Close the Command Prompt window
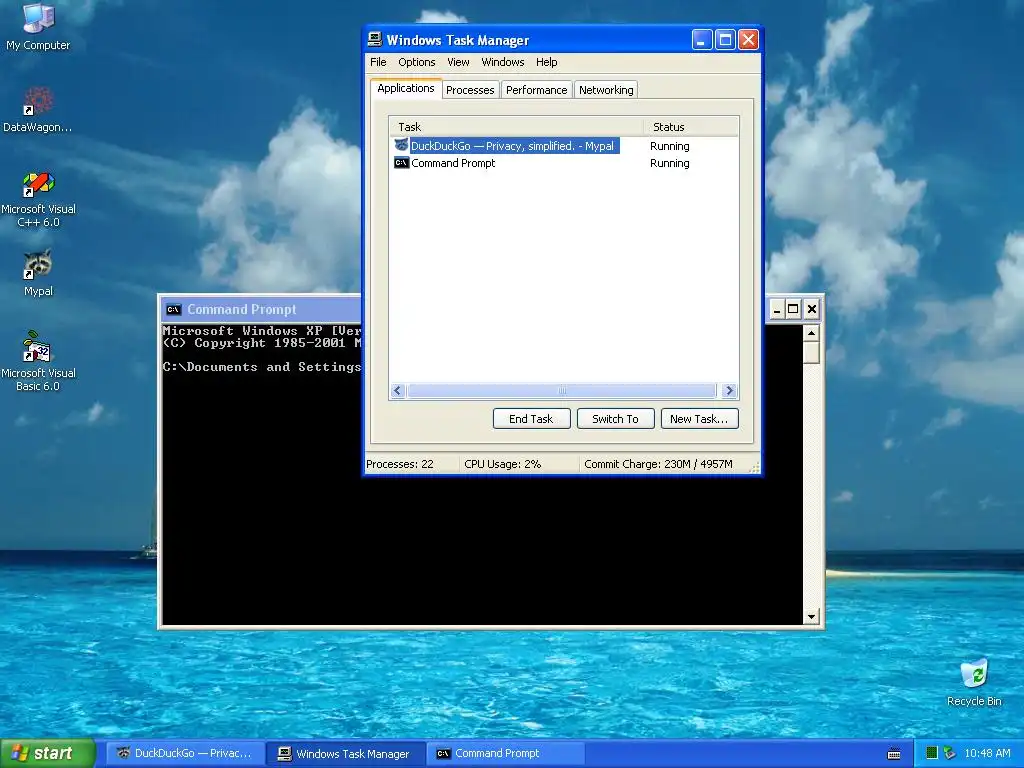1024x768 pixels. point(812,310)
